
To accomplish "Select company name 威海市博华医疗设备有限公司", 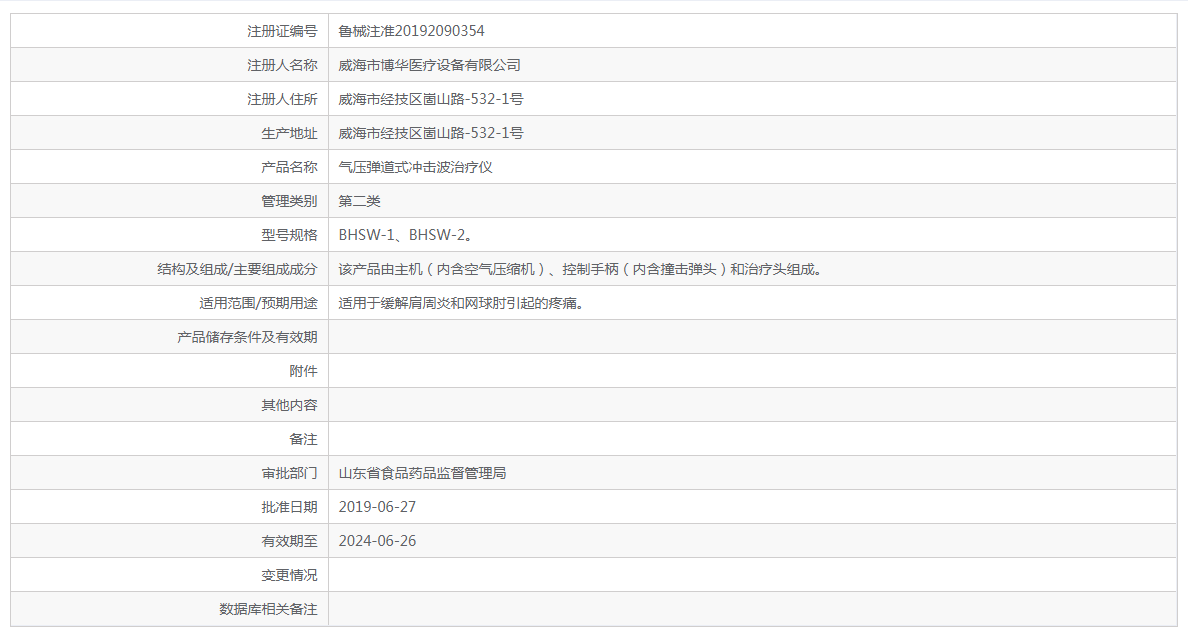I will (x=430, y=65).
